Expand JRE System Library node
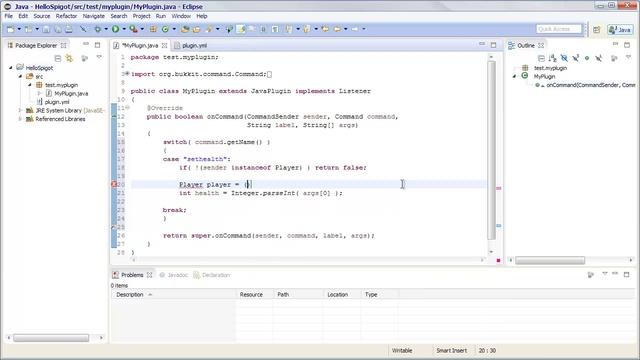The width and height of the screenshot is (640, 360). (x=20, y=110)
